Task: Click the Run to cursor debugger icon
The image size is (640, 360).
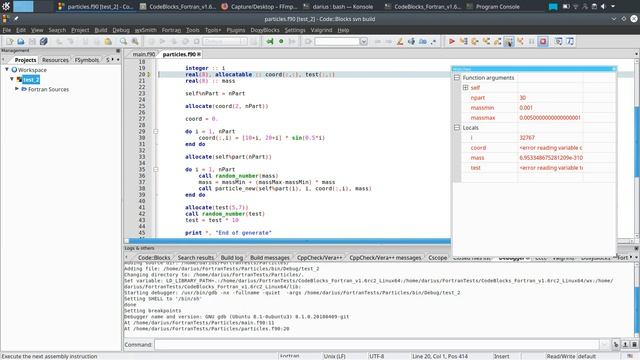Action: coord(463,41)
